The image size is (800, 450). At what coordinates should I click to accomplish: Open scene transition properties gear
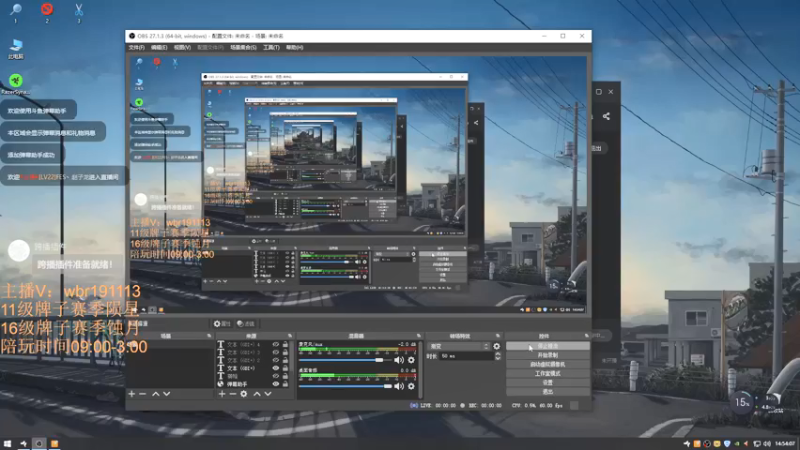coord(496,346)
